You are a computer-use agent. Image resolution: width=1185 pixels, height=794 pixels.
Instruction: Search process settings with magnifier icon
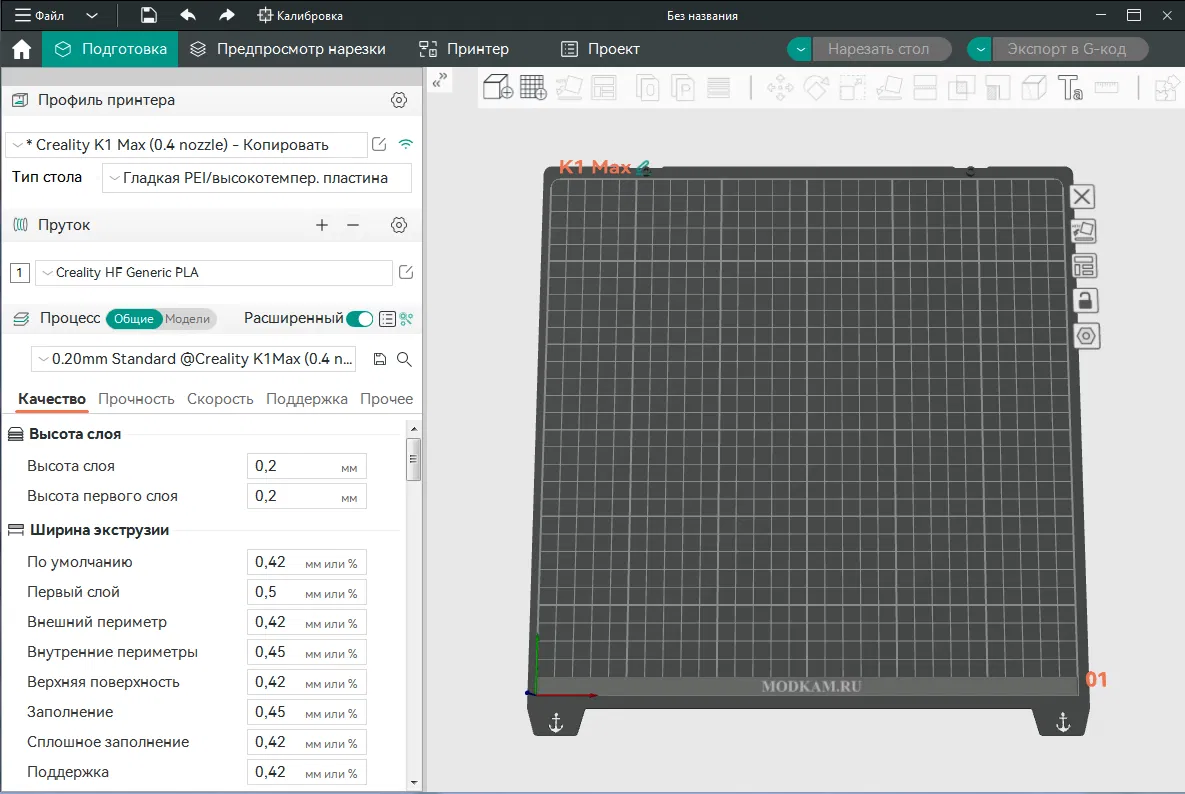point(404,359)
